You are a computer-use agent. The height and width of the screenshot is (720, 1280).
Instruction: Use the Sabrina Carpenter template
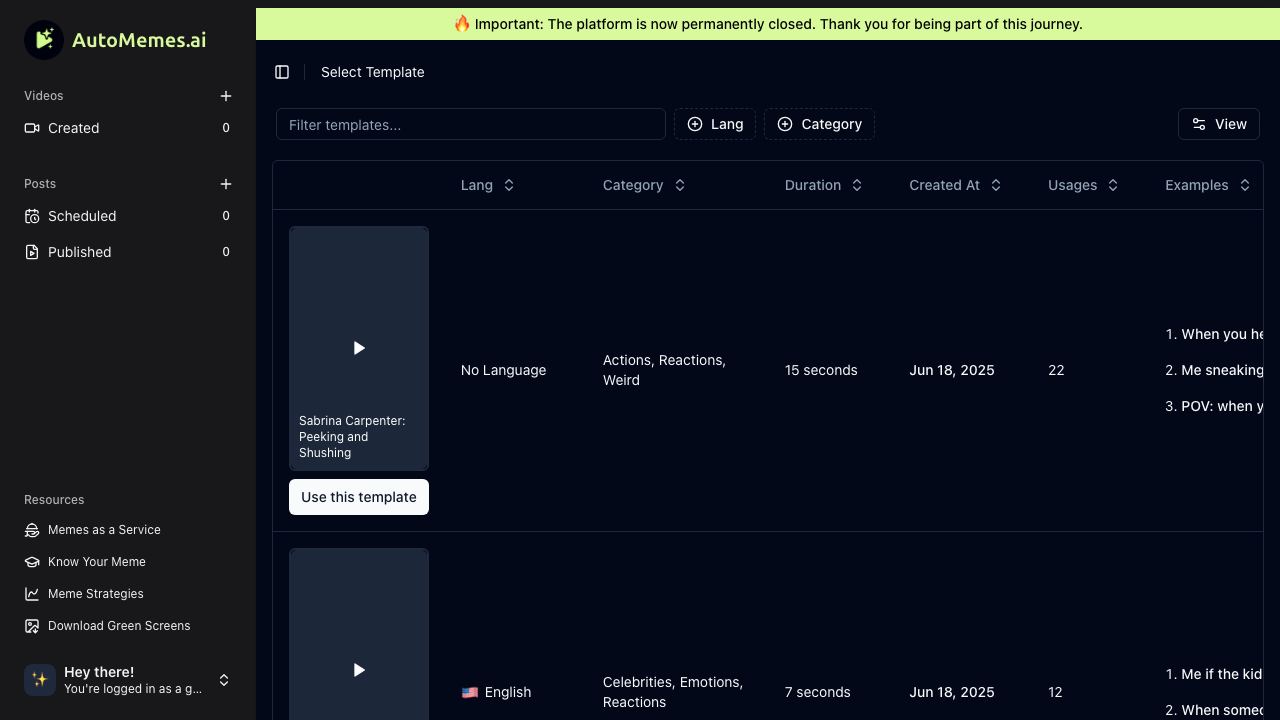pyautogui.click(x=359, y=497)
